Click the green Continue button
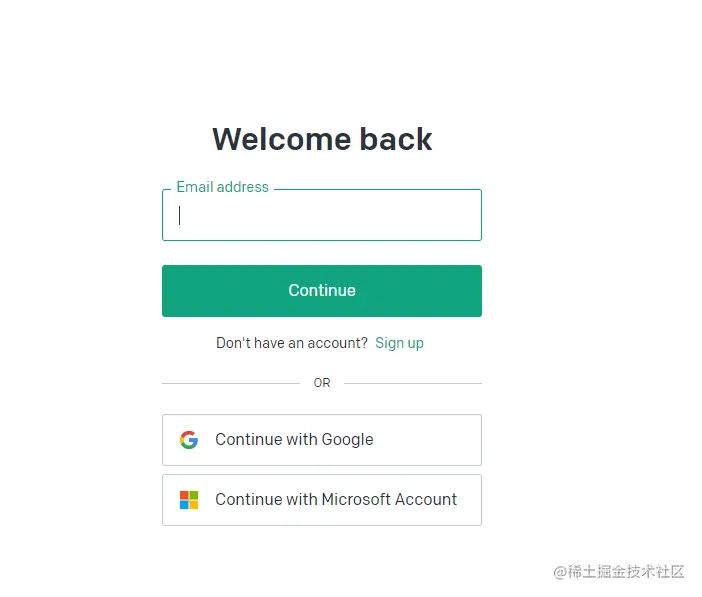This screenshot has height=597, width=702. [322, 291]
